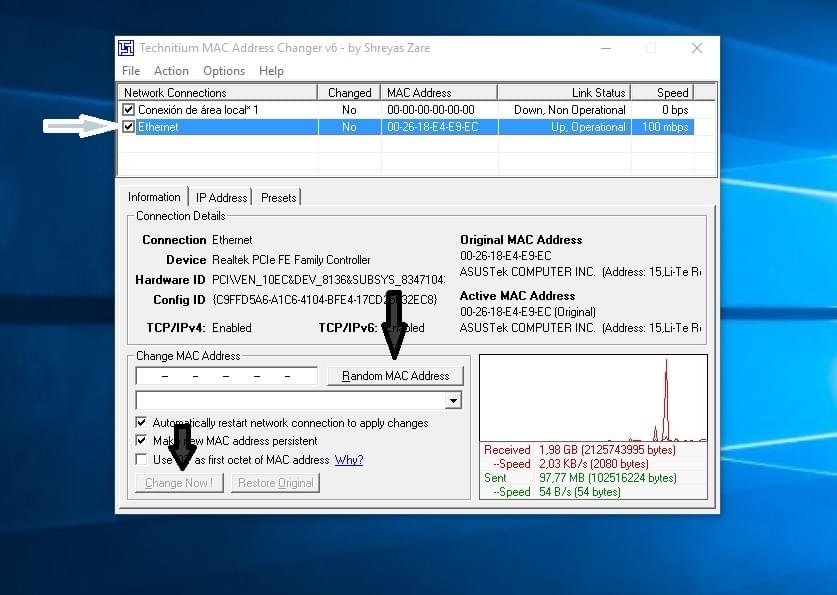The image size is (837, 595).
Task: Sort by the MAC Address column header
Action: (x=439, y=93)
